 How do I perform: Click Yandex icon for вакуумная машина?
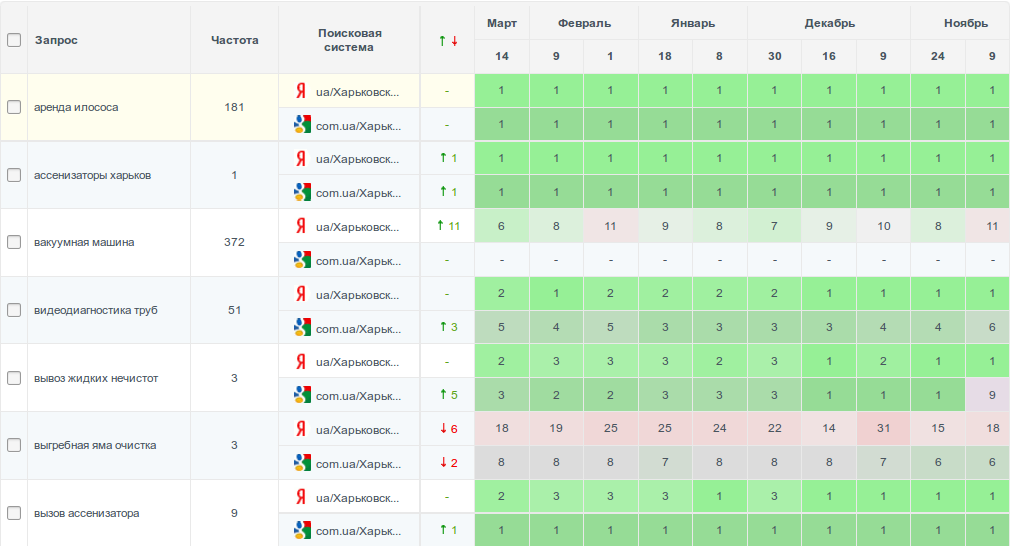(x=299, y=226)
